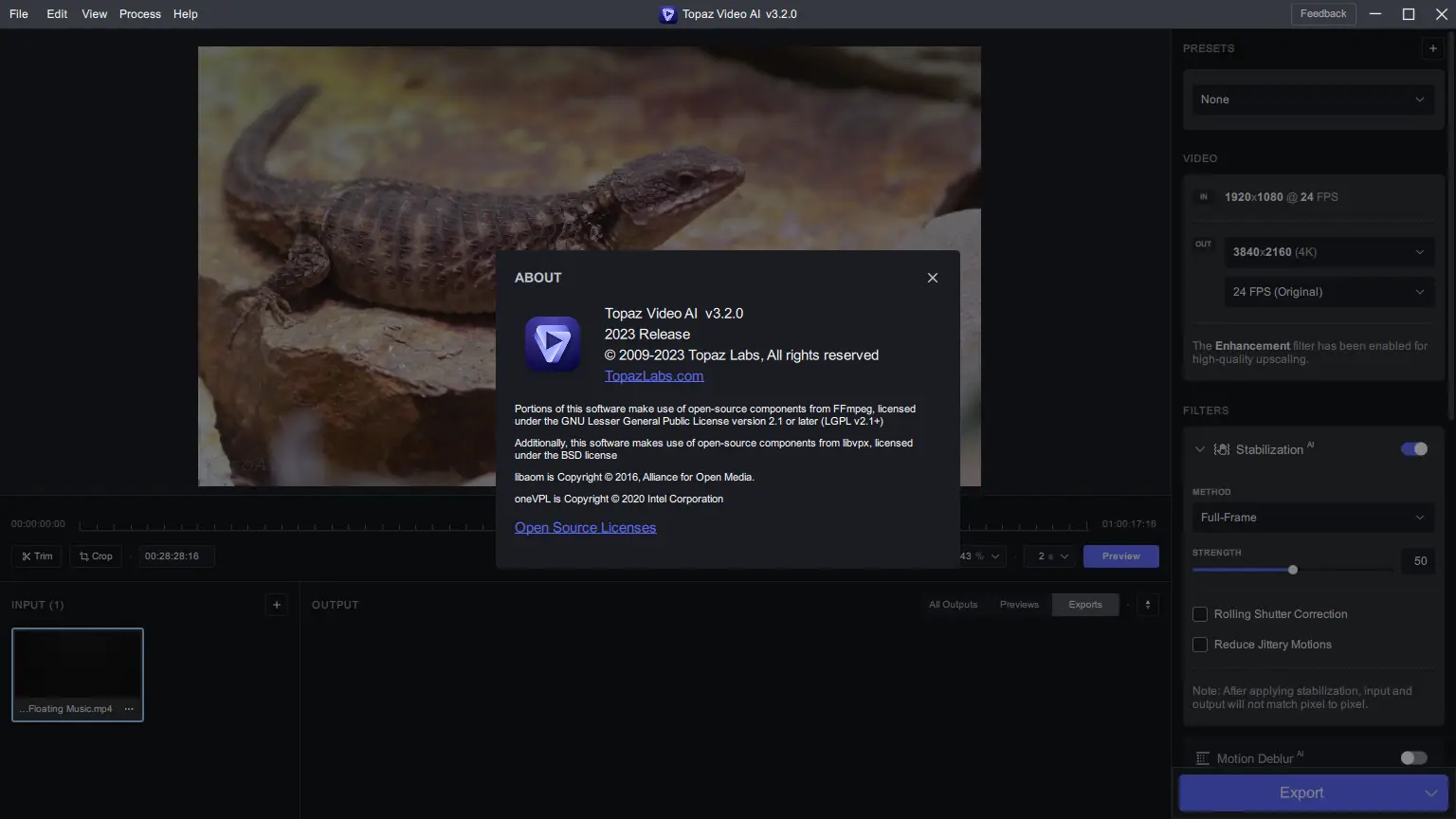Select the Crop tool

[x=96, y=556]
